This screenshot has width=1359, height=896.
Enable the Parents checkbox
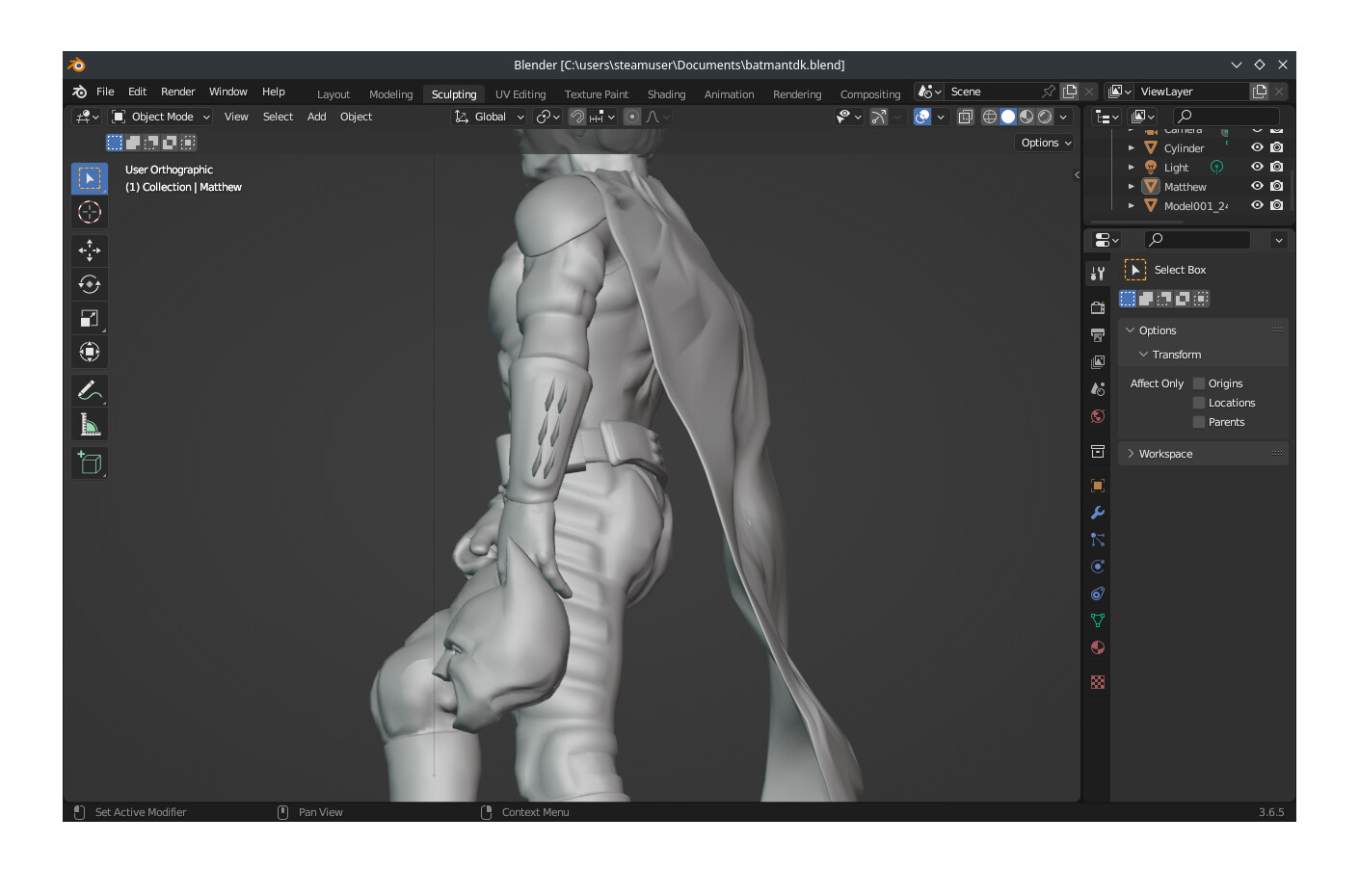tap(1199, 422)
